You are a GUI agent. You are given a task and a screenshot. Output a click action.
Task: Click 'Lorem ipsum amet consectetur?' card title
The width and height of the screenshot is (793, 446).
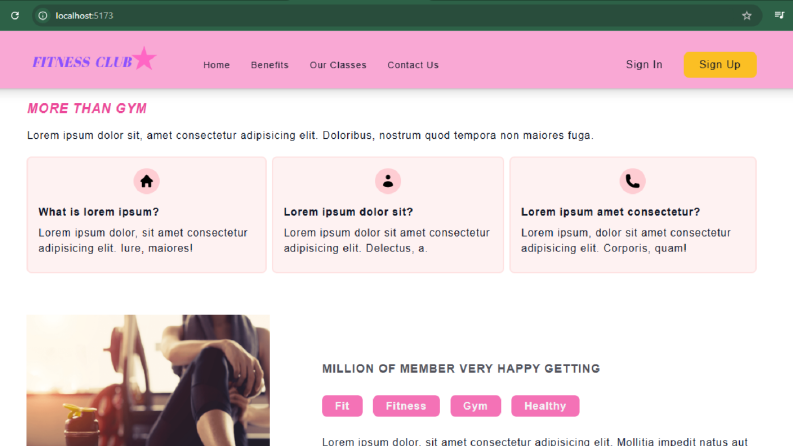tap(610, 212)
